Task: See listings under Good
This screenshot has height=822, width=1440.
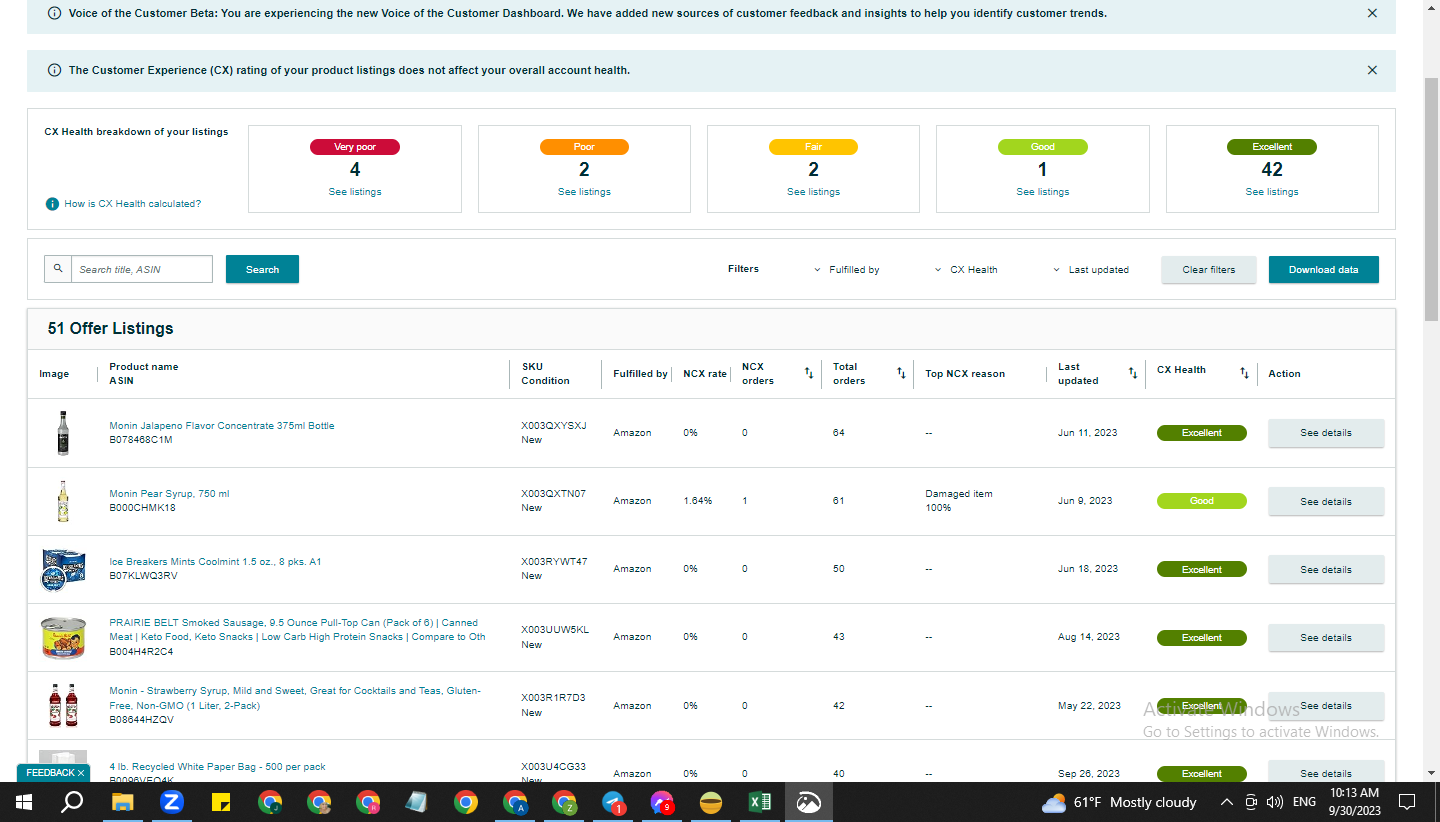Action: point(1043,192)
